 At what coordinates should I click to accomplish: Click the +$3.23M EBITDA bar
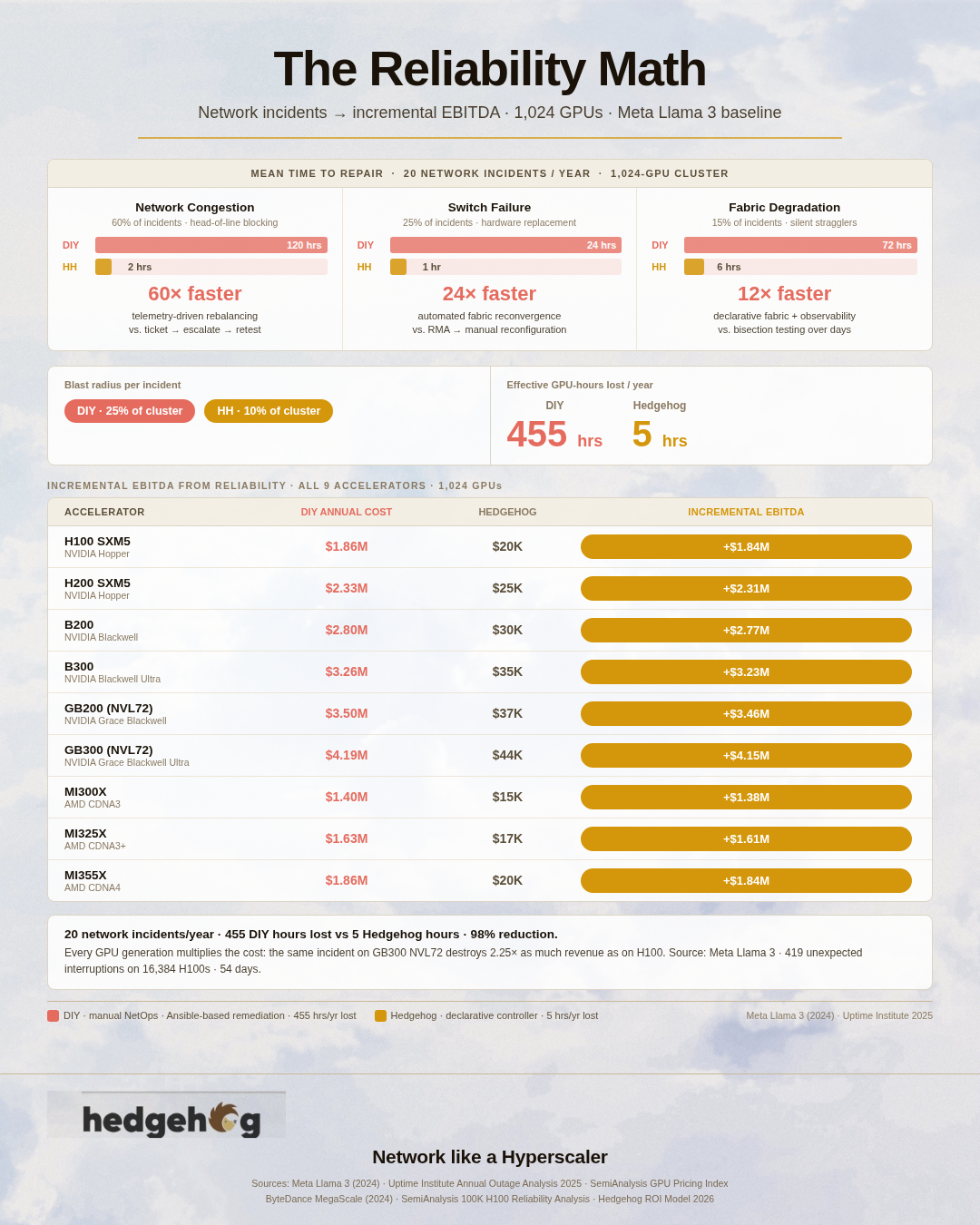coord(746,672)
